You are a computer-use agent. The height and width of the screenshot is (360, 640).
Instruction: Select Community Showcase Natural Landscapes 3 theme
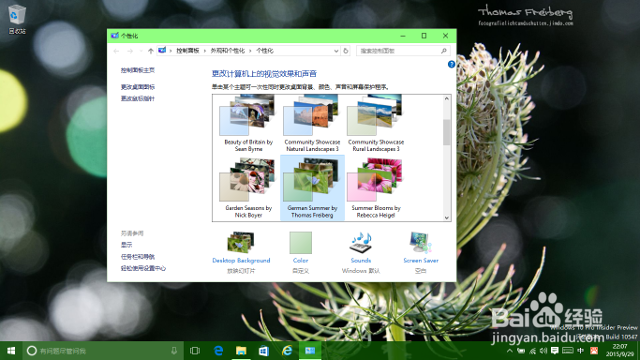312,124
